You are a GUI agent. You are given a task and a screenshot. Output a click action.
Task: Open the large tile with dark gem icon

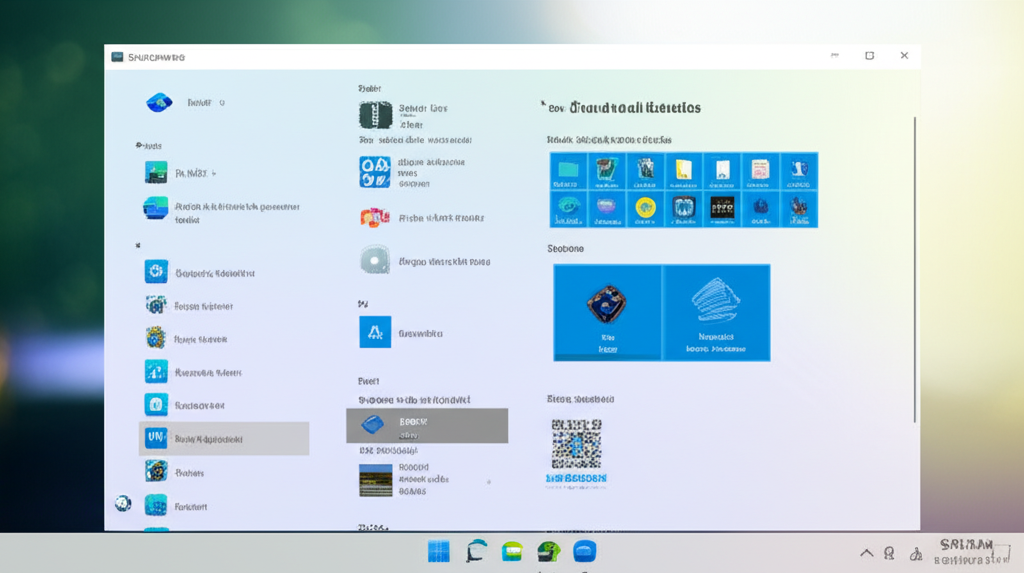607,312
